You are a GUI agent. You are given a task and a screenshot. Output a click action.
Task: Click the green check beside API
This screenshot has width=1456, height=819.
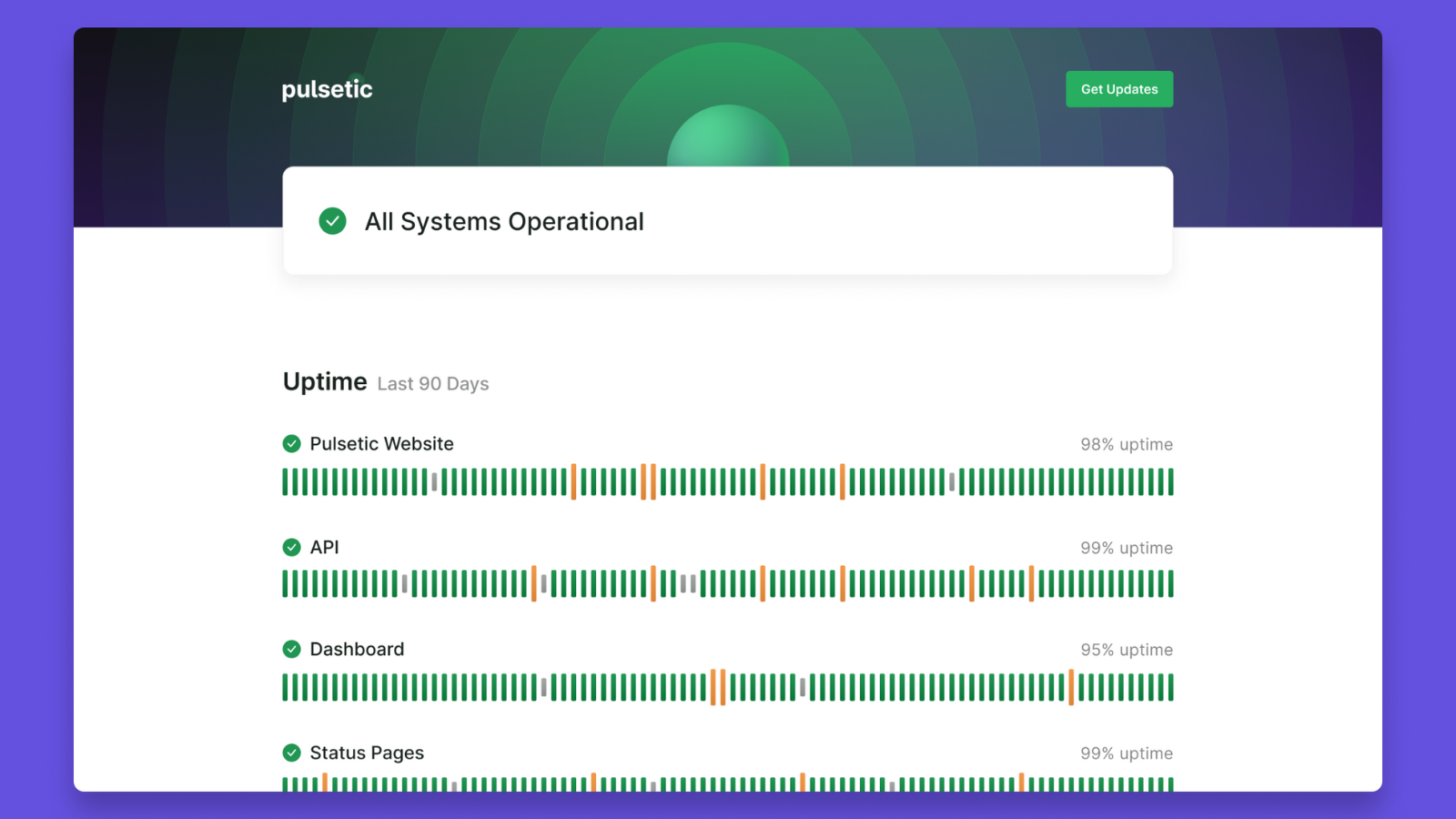coord(291,547)
